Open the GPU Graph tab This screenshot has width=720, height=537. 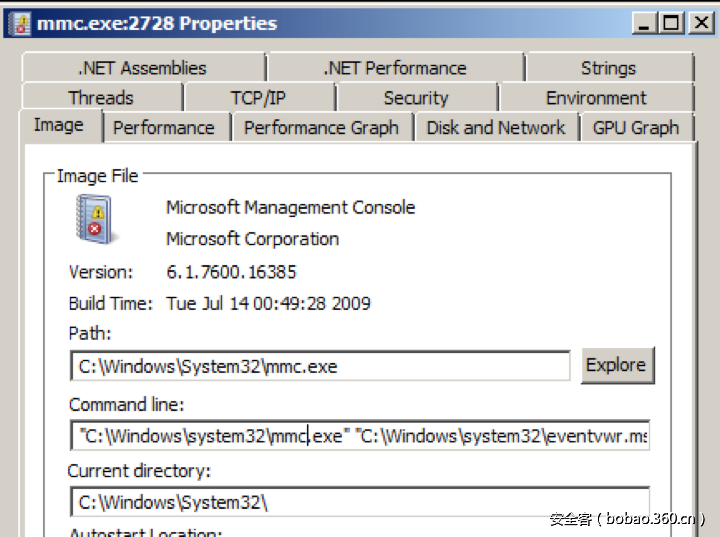(636, 128)
